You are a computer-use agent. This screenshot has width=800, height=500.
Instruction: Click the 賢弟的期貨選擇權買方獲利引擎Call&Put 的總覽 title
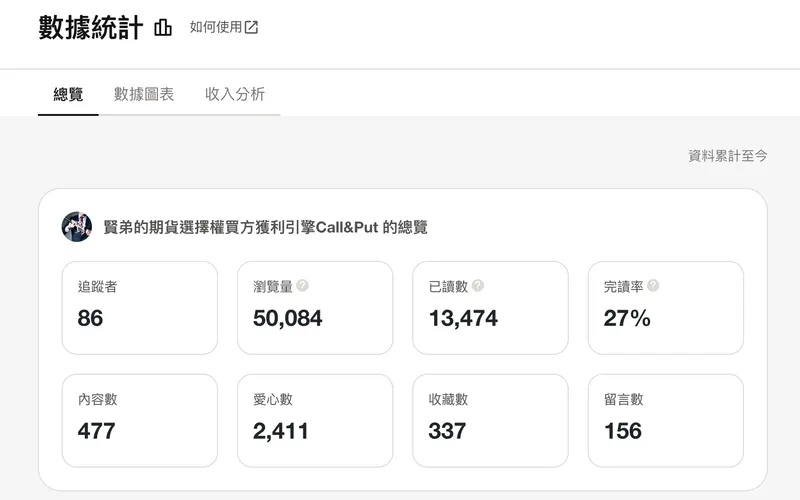click(265, 227)
